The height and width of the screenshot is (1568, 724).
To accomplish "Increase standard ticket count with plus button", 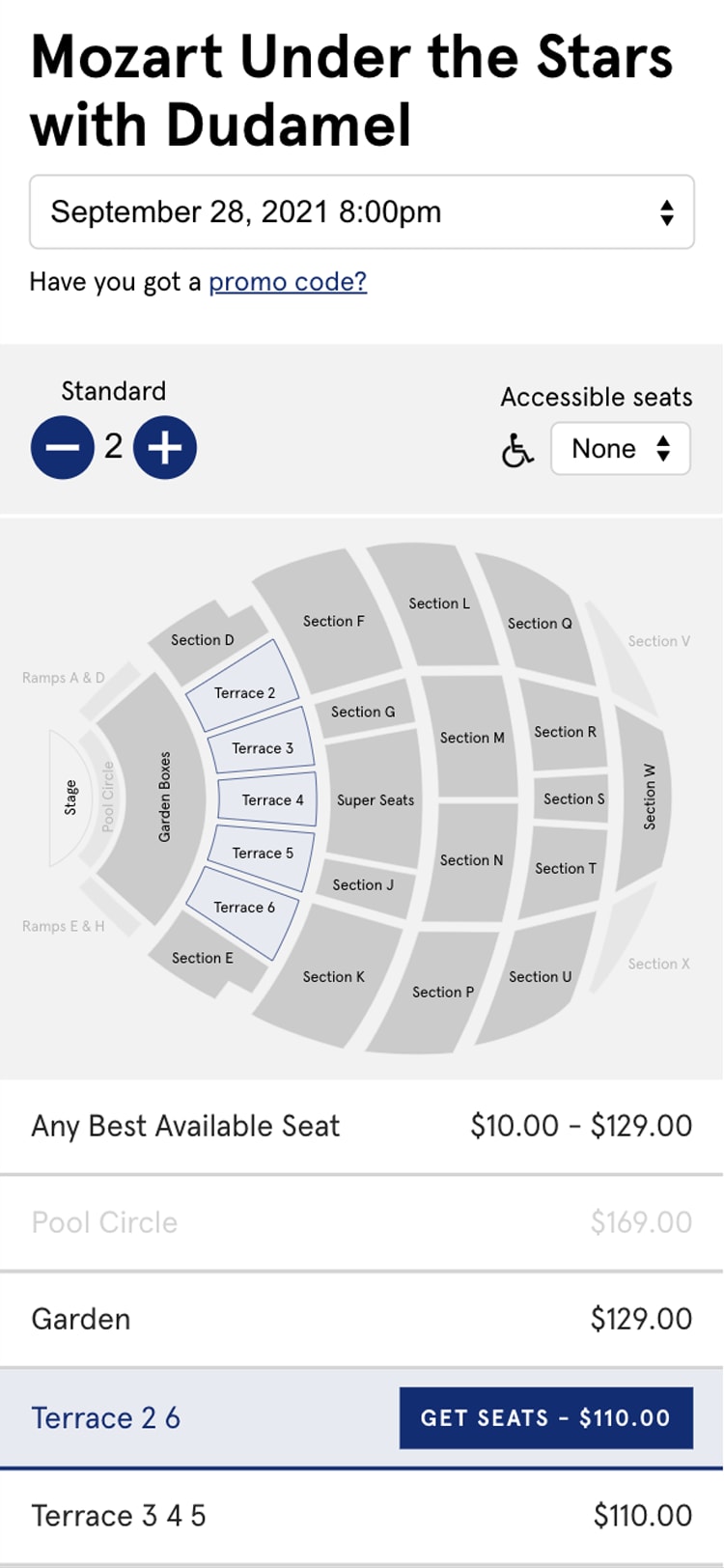I will point(165,448).
